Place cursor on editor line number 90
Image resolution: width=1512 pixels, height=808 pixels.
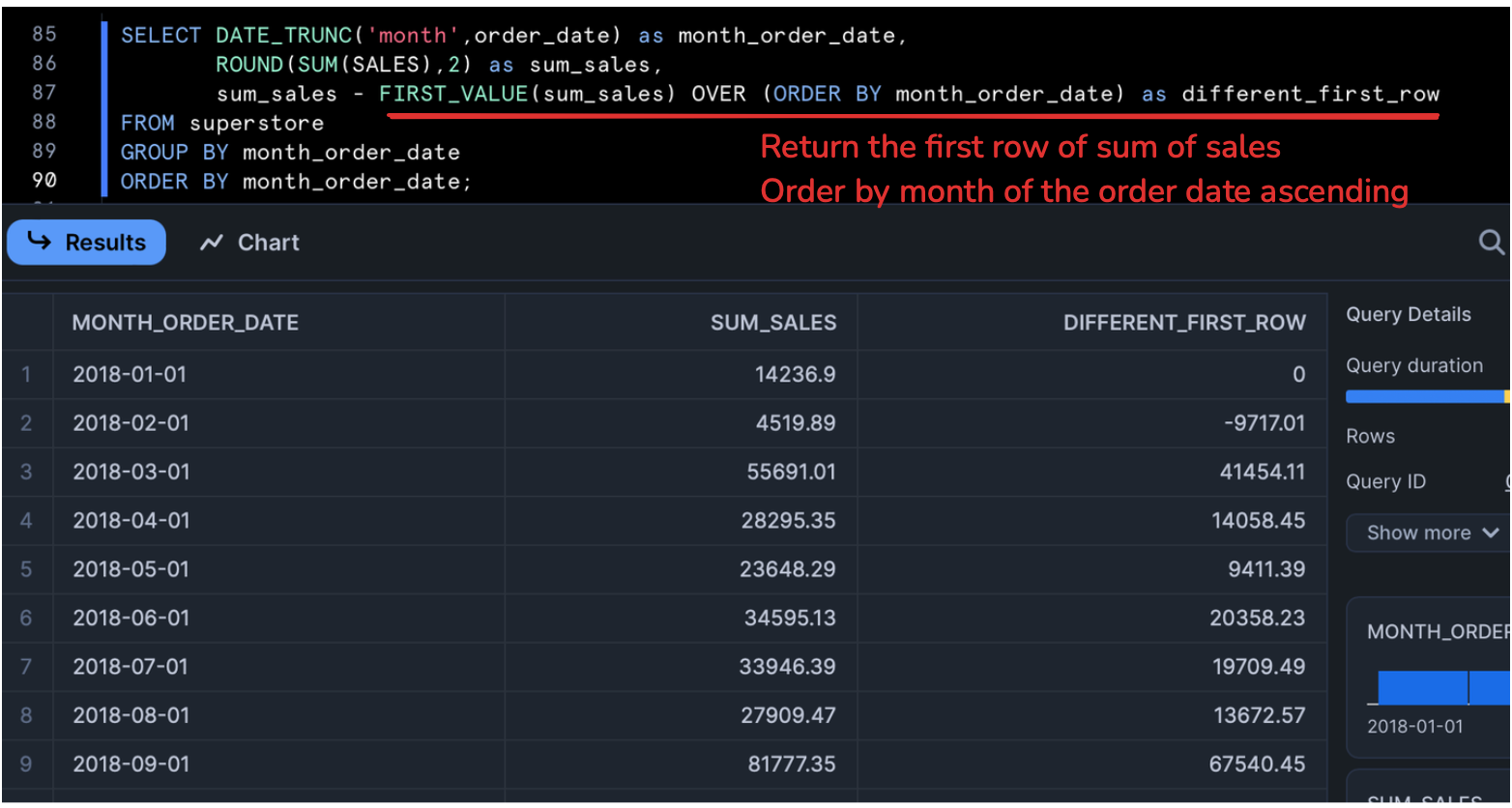click(x=44, y=181)
